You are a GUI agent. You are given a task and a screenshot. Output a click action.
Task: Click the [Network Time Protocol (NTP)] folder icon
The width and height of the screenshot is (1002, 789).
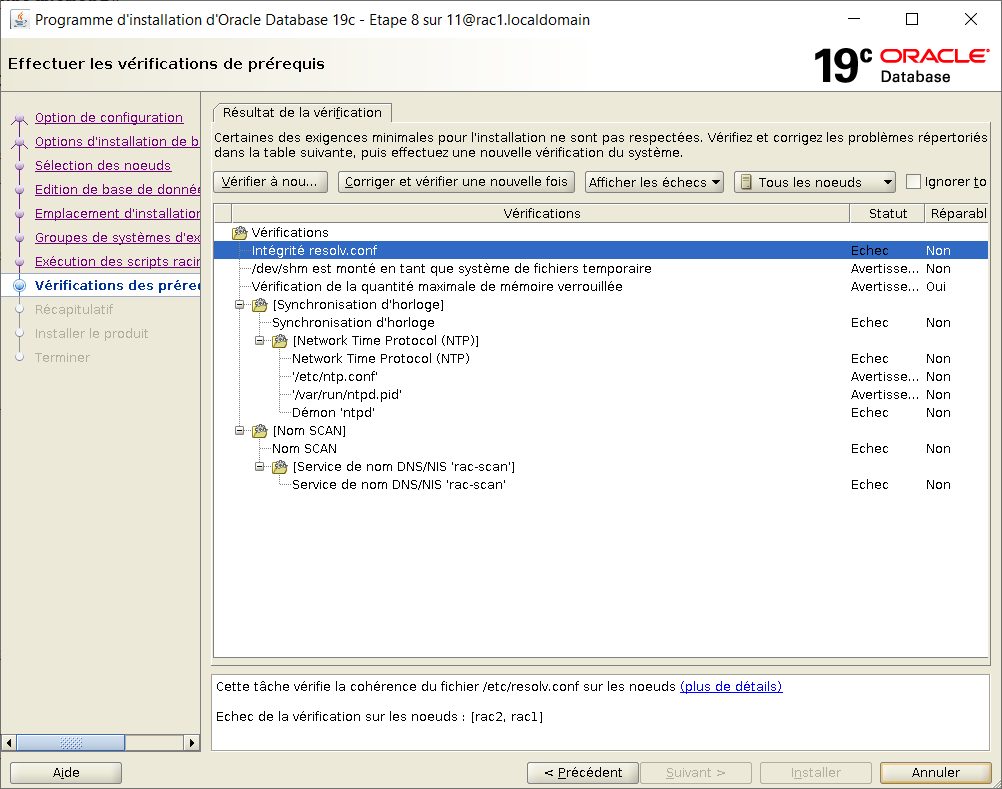click(x=280, y=341)
